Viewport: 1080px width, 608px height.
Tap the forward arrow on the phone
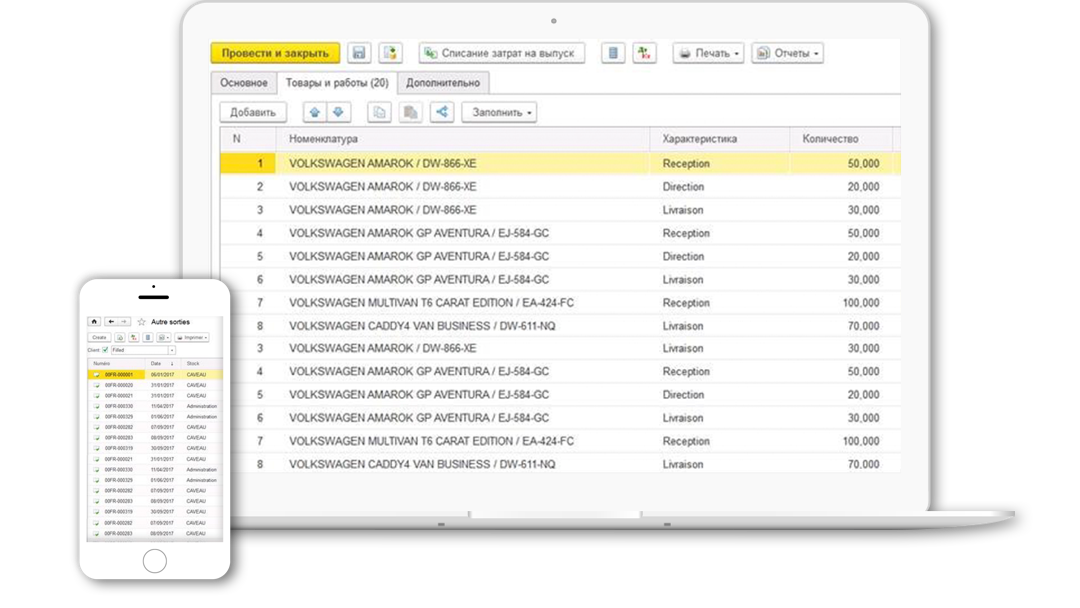click(124, 322)
